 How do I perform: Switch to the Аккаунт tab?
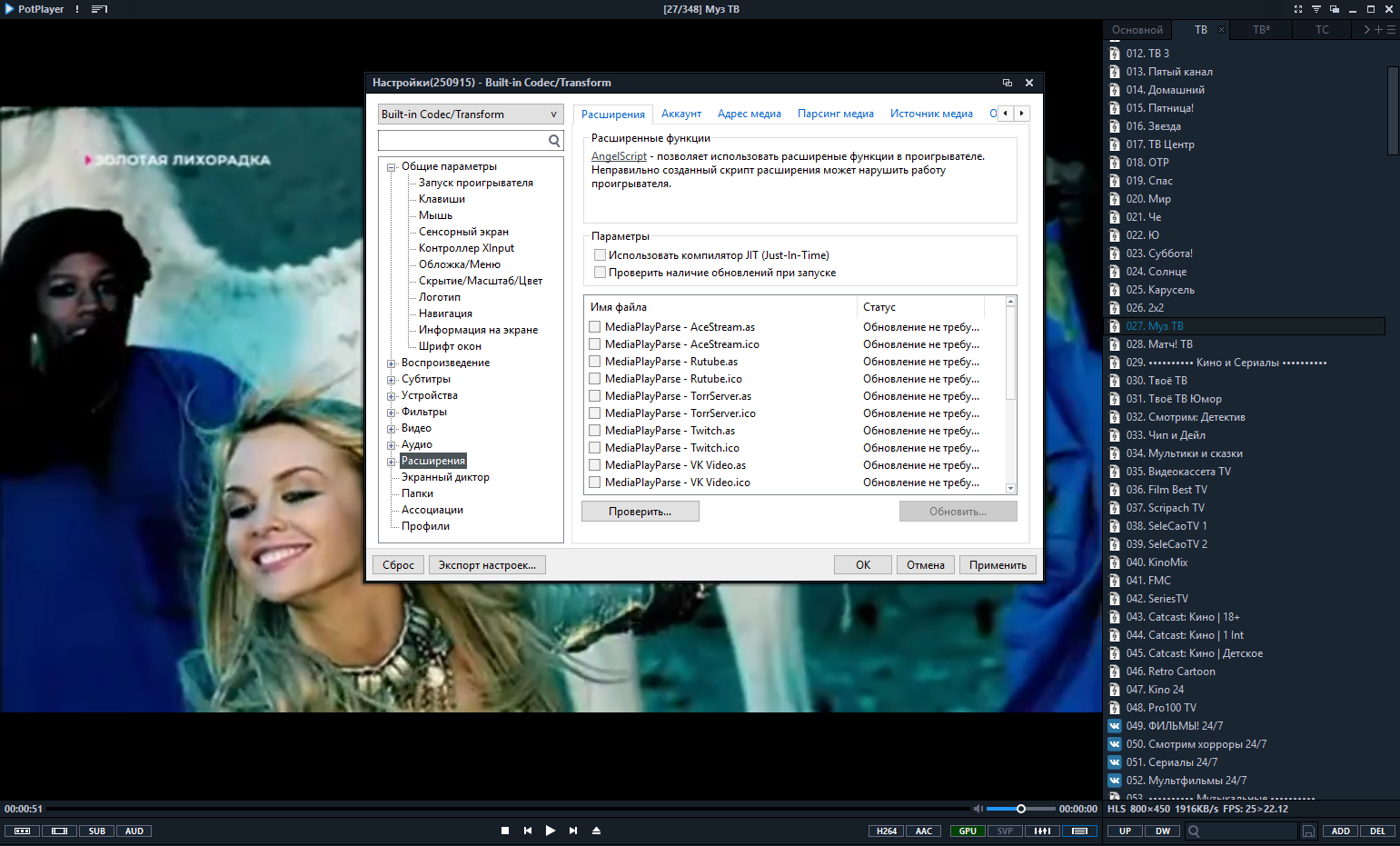coord(680,114)
